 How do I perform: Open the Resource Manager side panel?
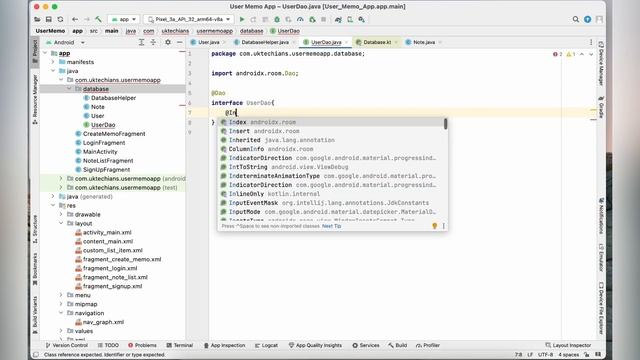coord(35,99)
